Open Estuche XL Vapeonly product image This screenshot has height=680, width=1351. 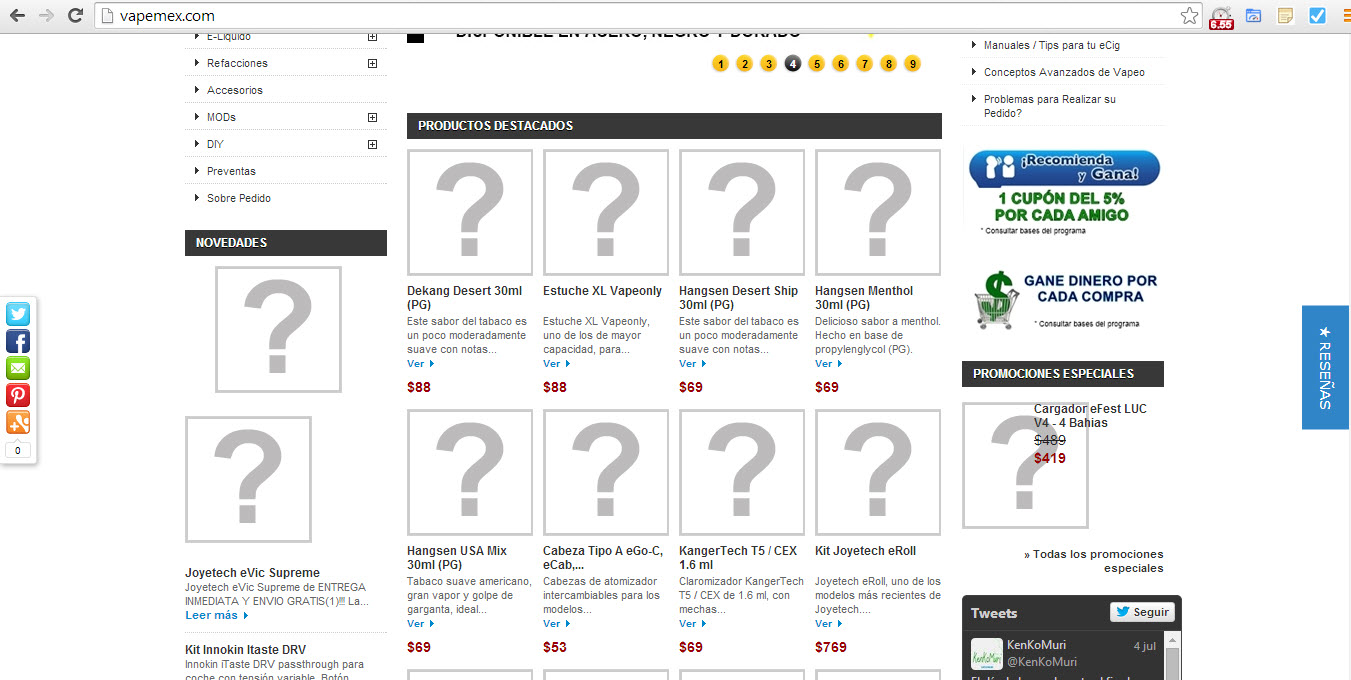606,212
